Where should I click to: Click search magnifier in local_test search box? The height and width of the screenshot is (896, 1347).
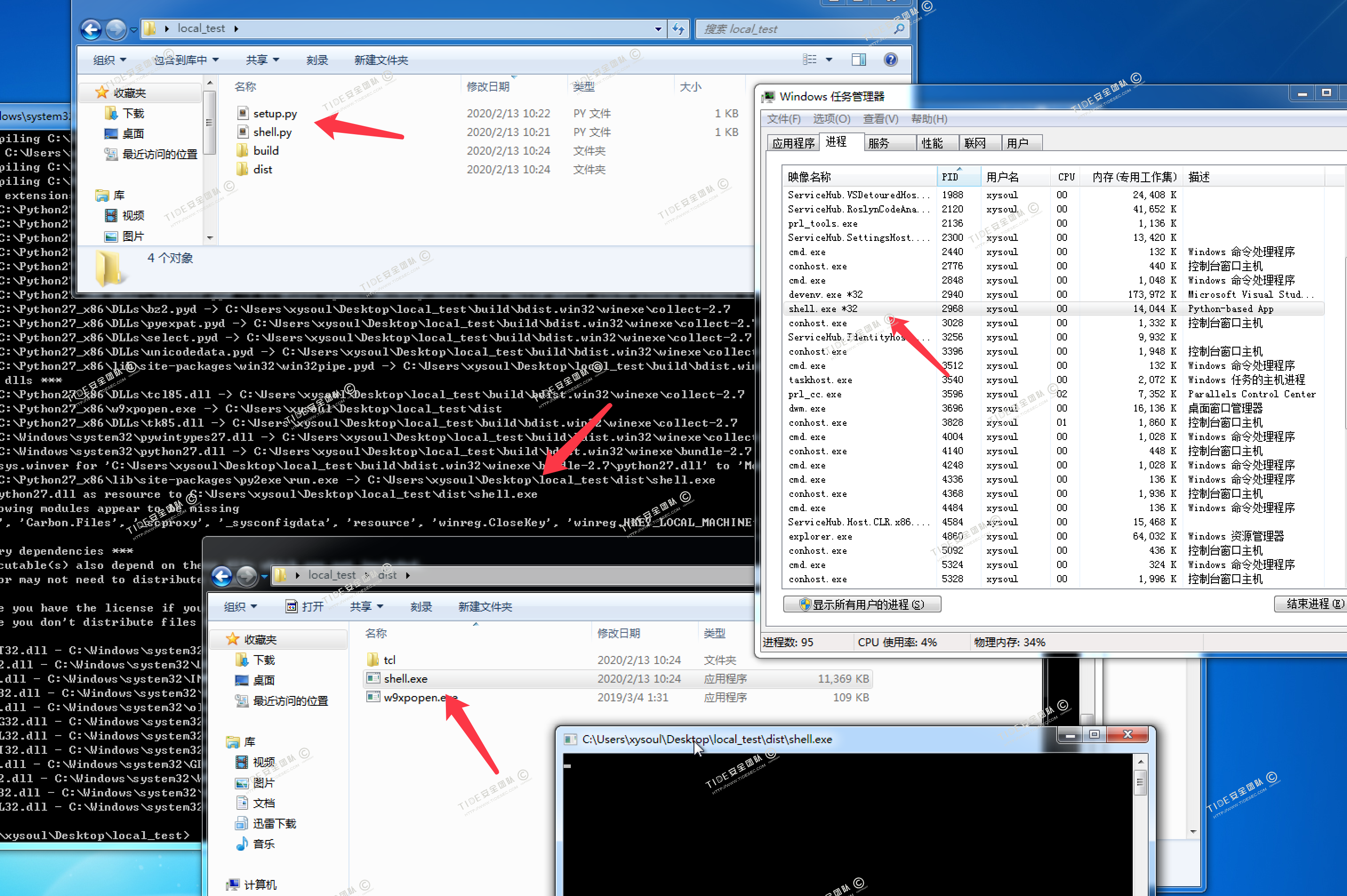click(899, 28)
